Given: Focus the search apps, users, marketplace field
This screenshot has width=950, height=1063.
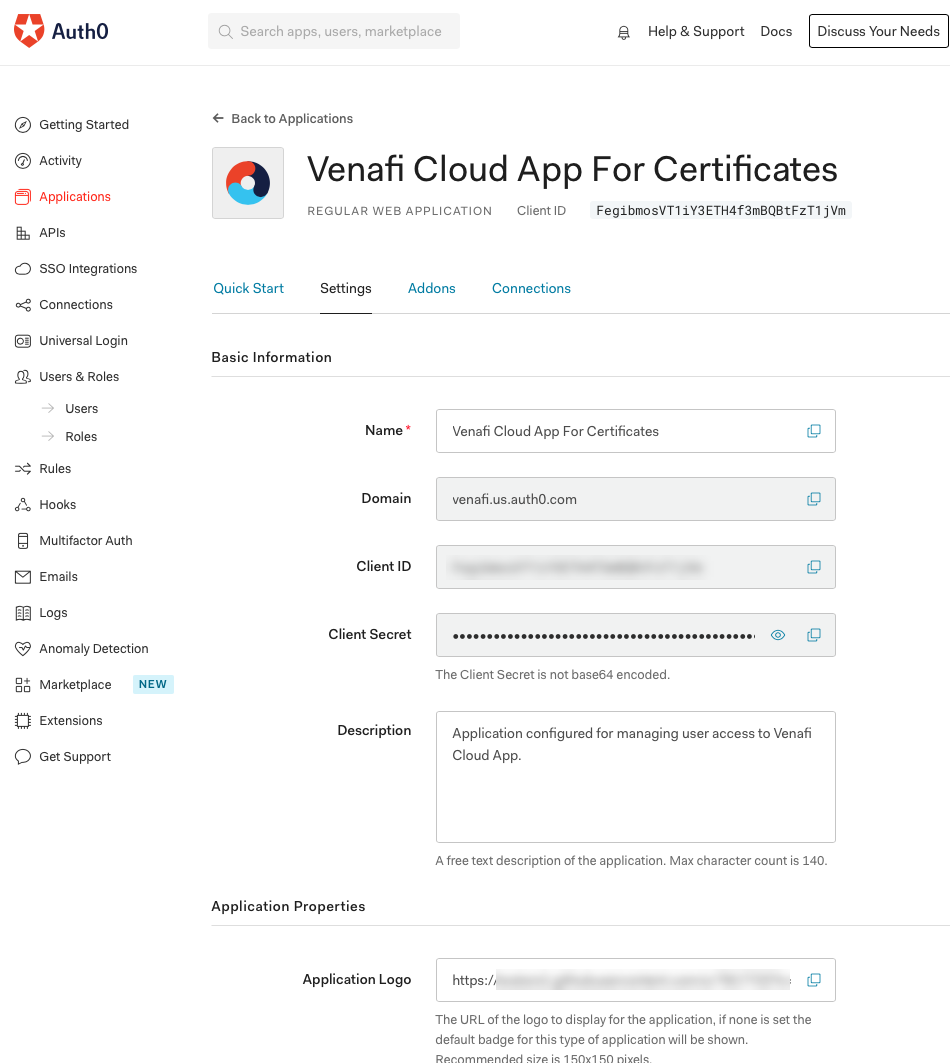Looking at the screenshot, I should tap(334, 31).
